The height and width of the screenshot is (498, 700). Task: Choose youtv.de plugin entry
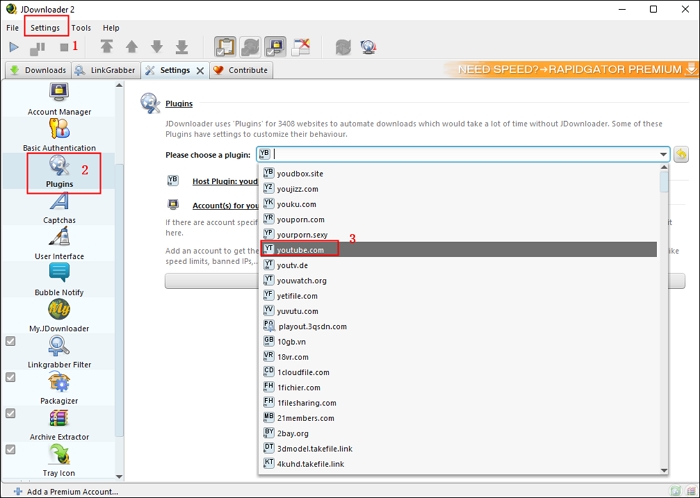coord(458,265)
